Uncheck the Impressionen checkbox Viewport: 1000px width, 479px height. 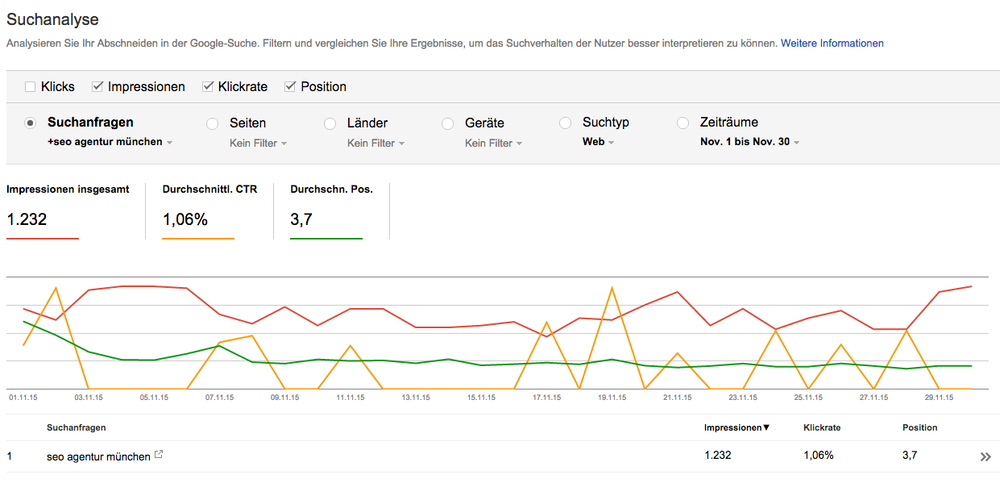pyautogui.click(x=98, y=87)
